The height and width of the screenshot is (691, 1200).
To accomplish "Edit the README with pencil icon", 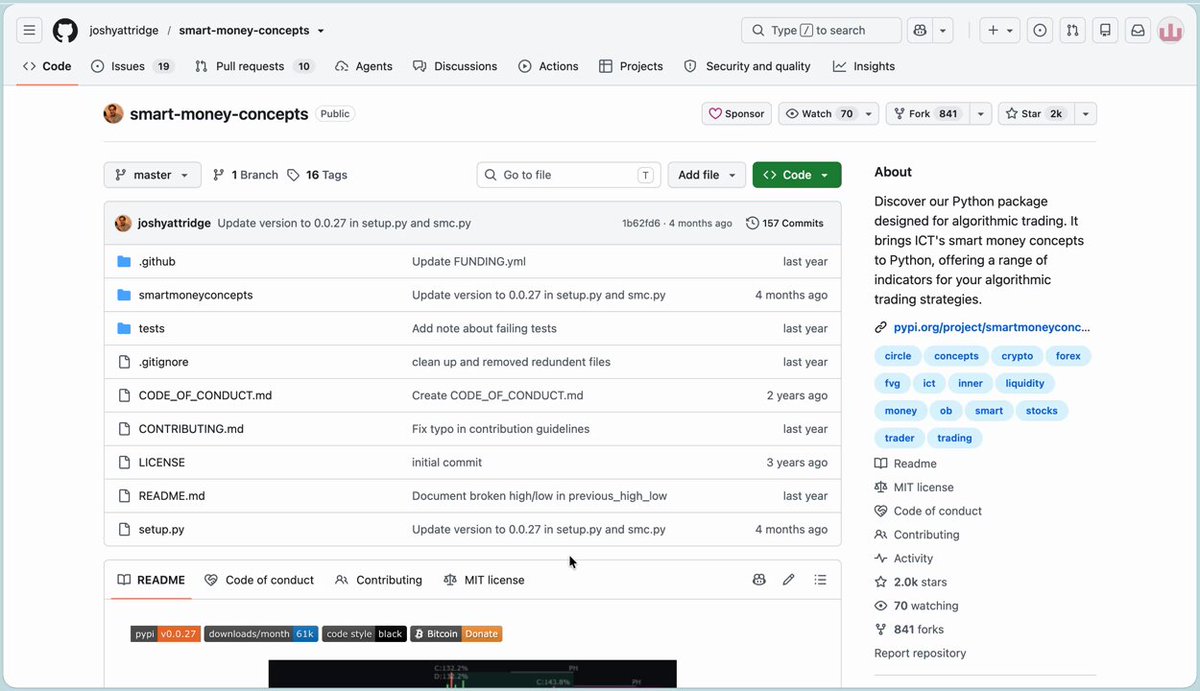I will (x=789, y=580).
